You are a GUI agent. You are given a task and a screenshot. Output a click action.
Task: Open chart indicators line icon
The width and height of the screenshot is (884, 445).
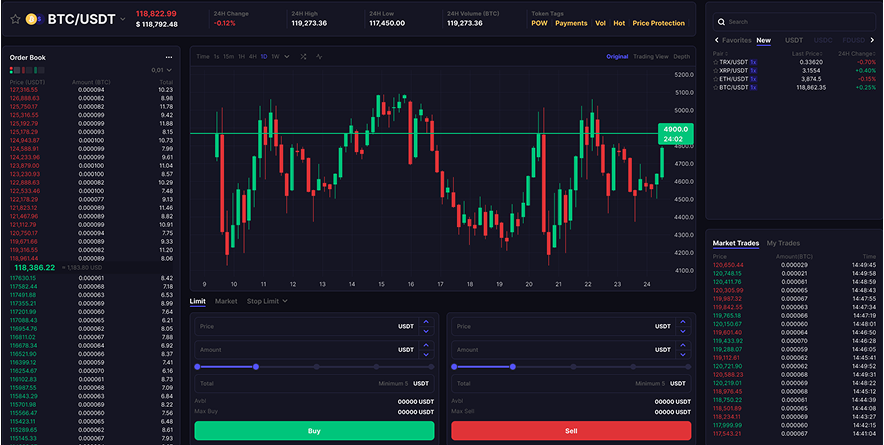coord(319,57)
